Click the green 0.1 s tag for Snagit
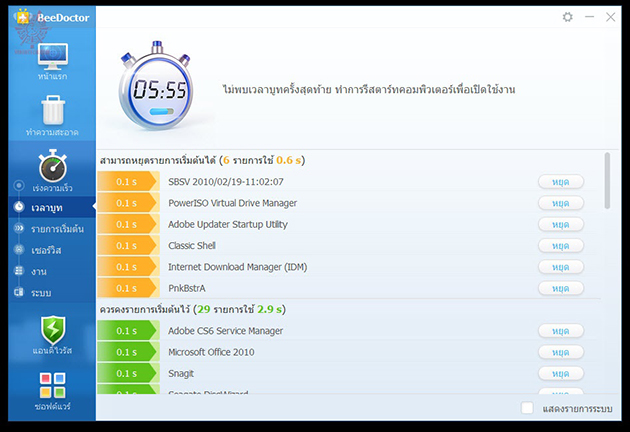Image resolution: width=630 pixels, height=432 pixels. click(x=127, y=373)
